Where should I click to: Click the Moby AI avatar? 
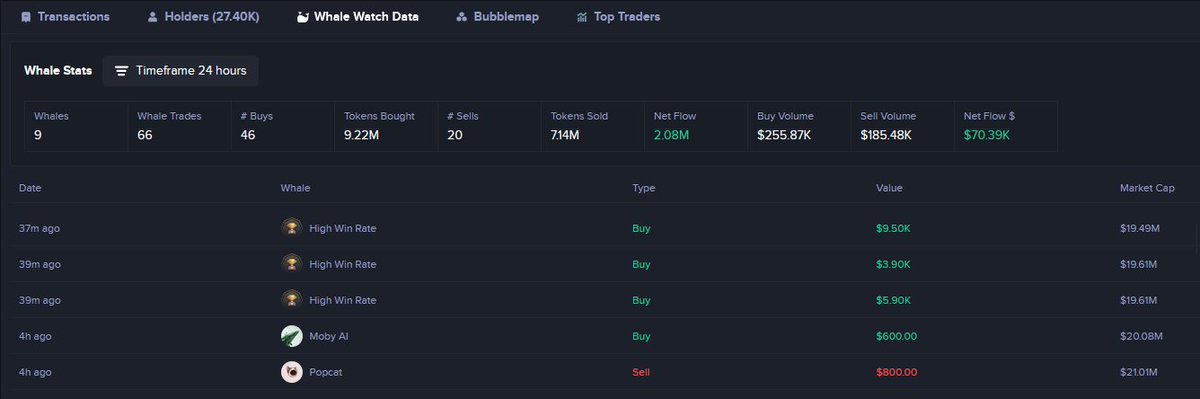[292, 336]
